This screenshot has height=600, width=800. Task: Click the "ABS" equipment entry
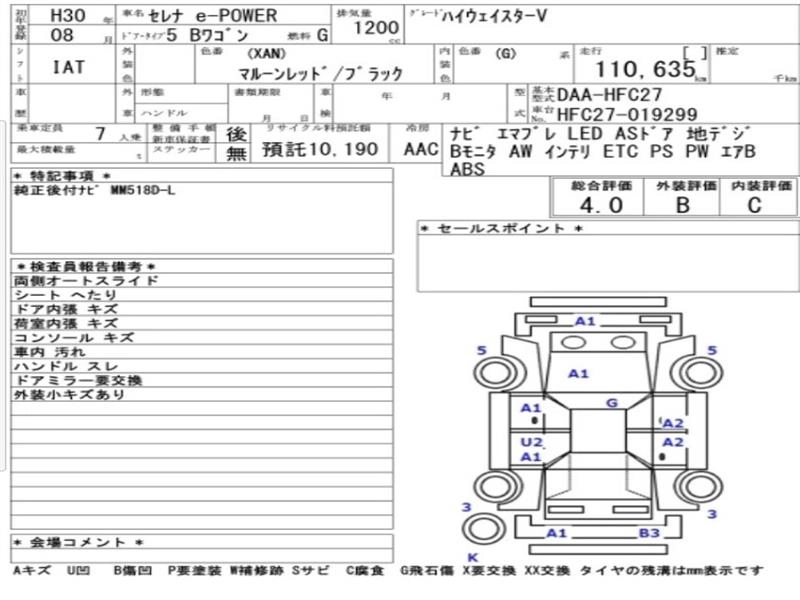click(x=467, y=169)
